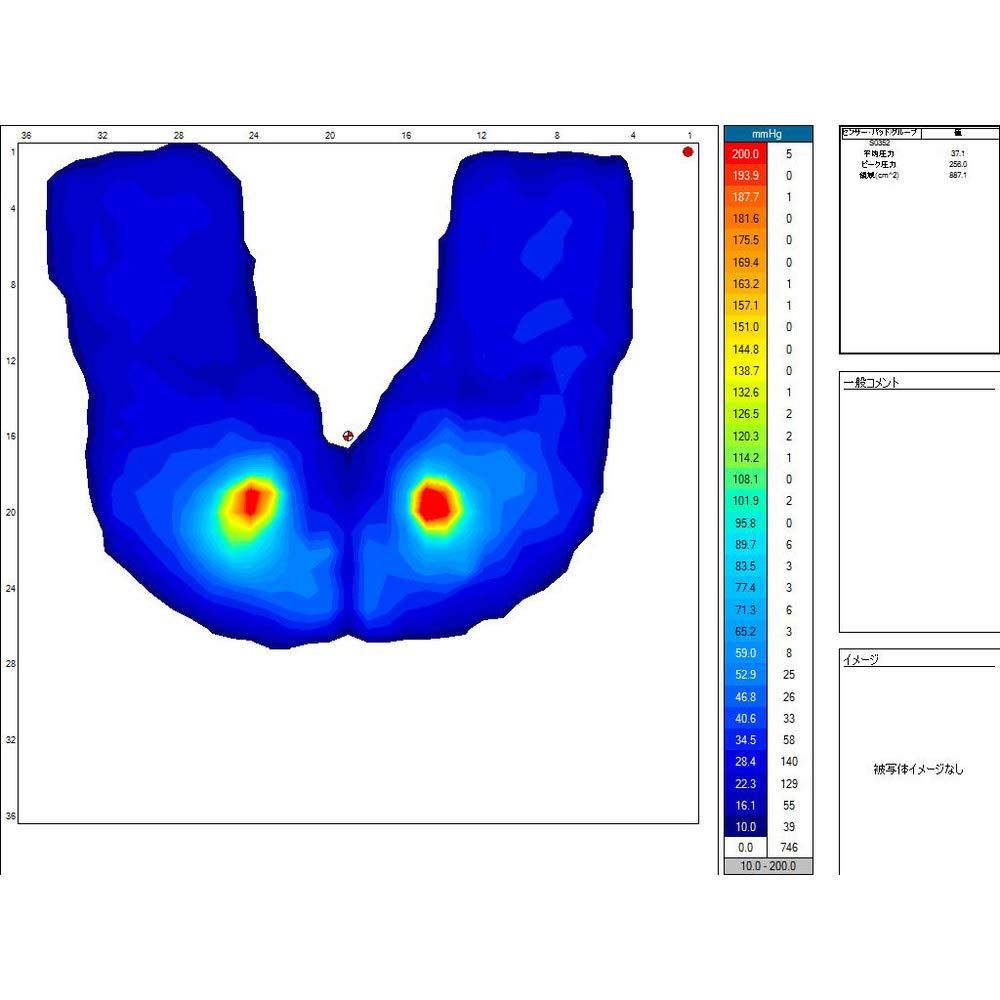
Task: Click the left red peak pressure hotspot
Action: pos(251,498)
